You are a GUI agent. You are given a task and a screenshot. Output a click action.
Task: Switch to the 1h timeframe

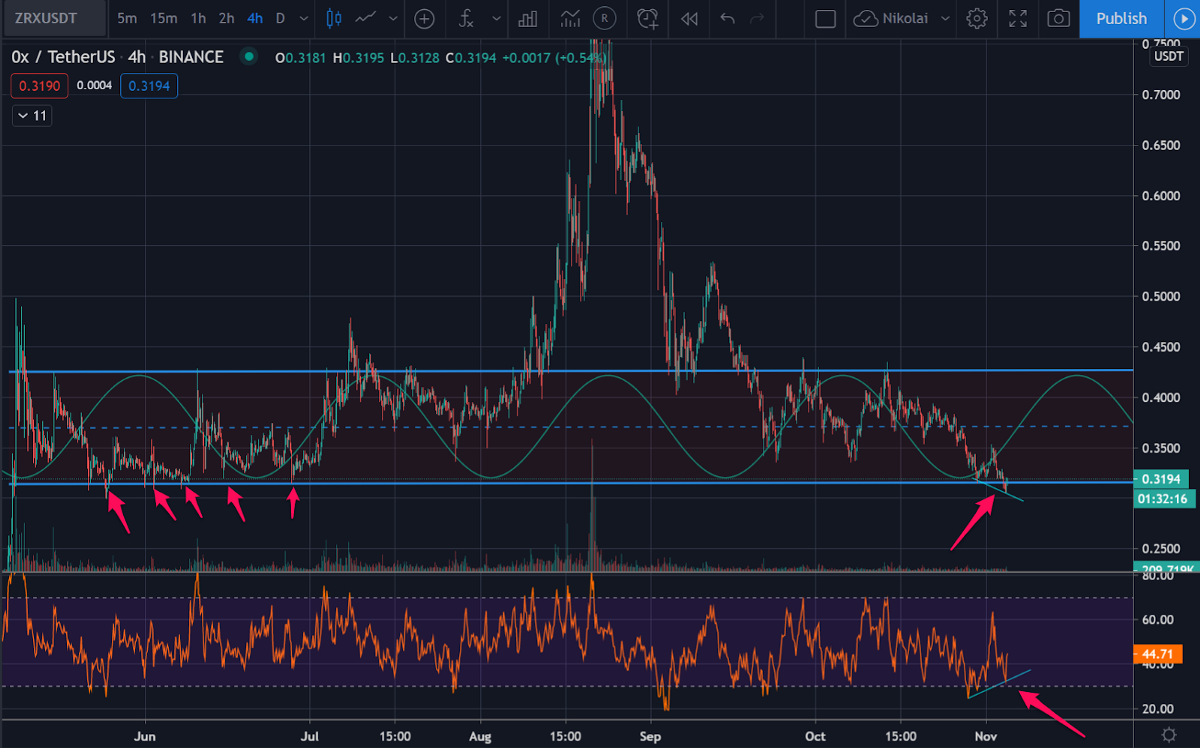(x=198, y=18)
